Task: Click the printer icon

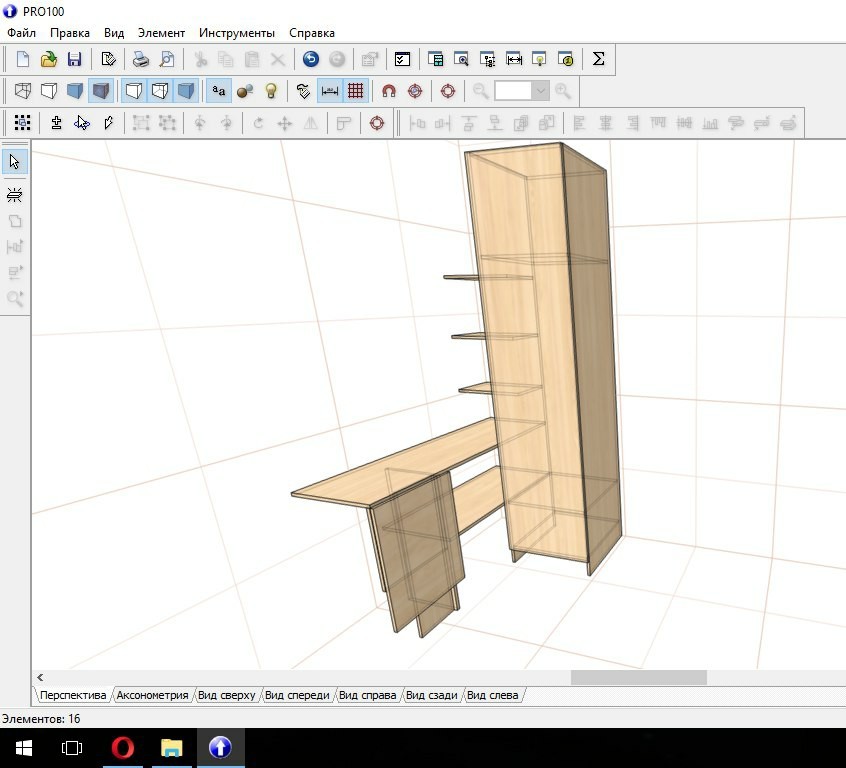Action: click(x=141, y=59)
